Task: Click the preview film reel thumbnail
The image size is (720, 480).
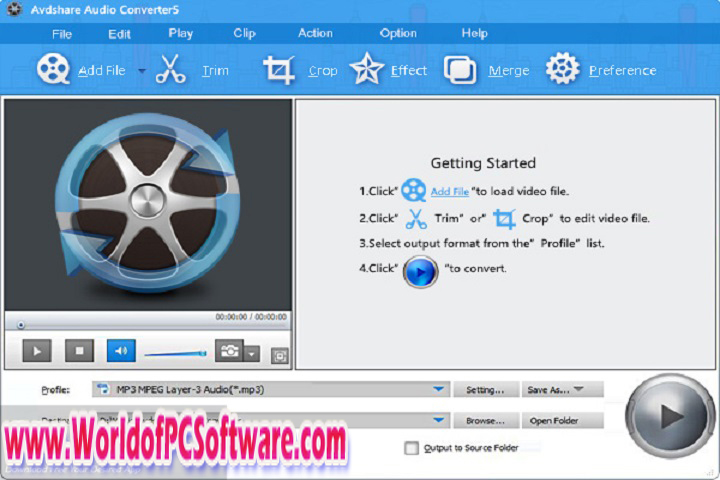Action: click(x=148, y=203)
